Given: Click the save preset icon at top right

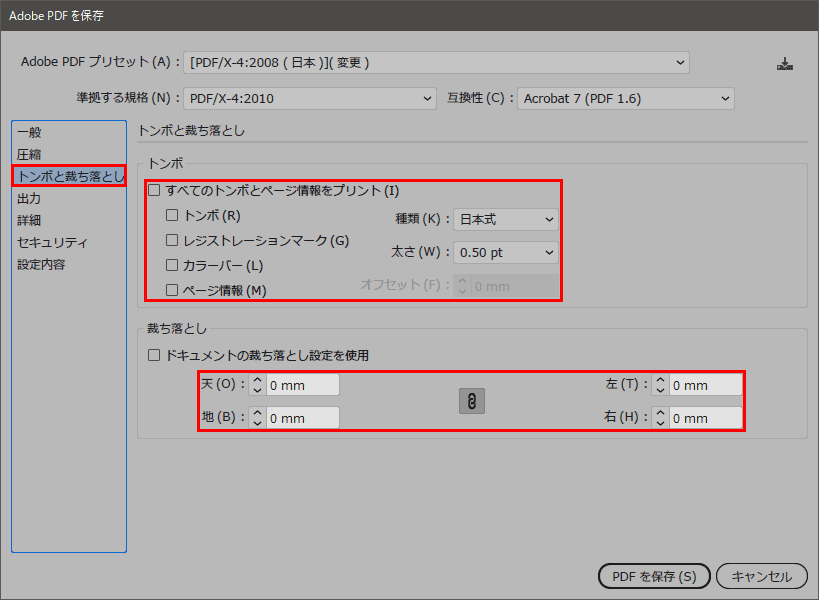Looking at the screenshot, I should pyautogui.click(x=785, y=64).
